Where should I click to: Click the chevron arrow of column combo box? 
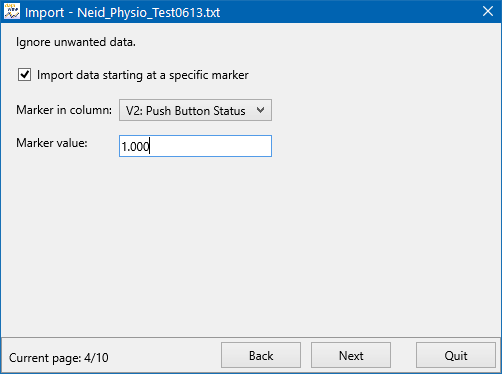click(261, 110)
